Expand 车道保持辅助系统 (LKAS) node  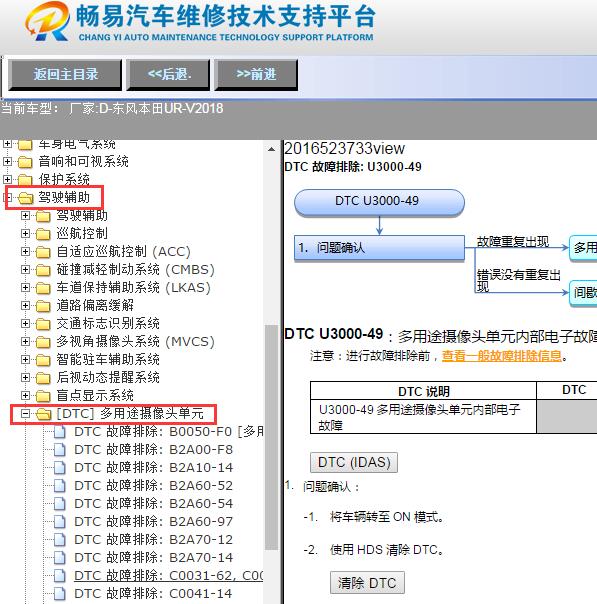(25, 287)
